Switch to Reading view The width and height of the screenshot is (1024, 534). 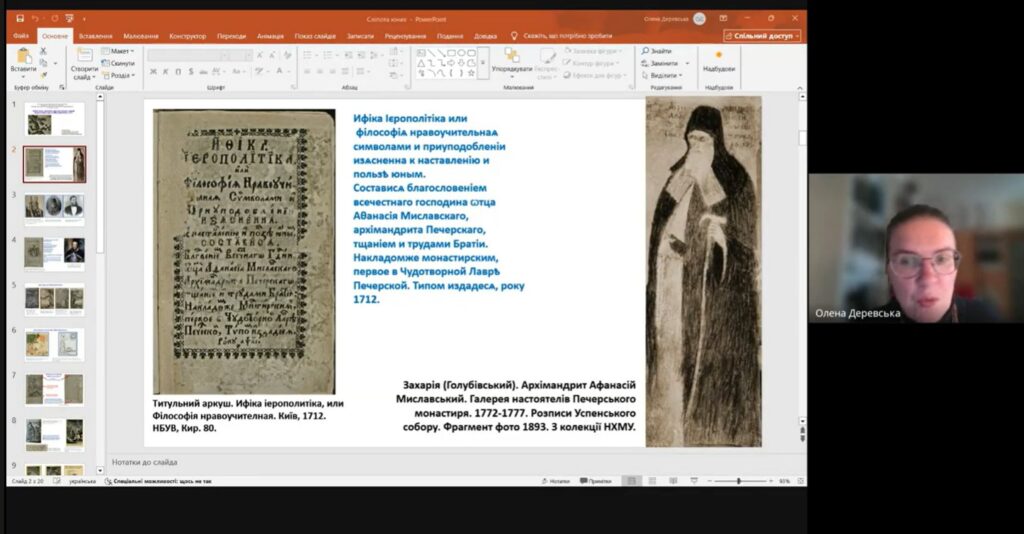[x=673, y=481]
